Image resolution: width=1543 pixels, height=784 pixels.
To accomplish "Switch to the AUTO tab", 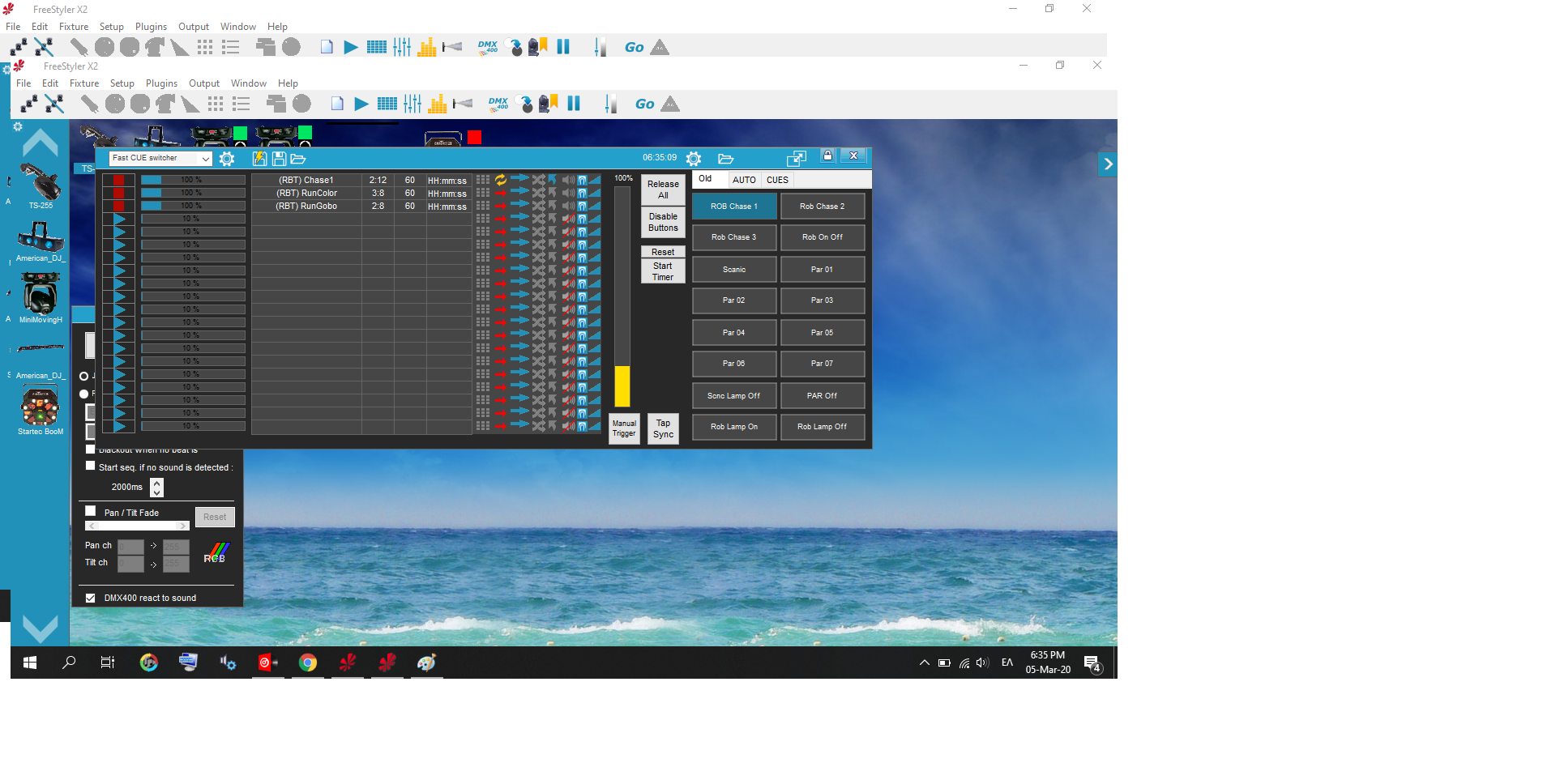I will [x=744, y=180].
